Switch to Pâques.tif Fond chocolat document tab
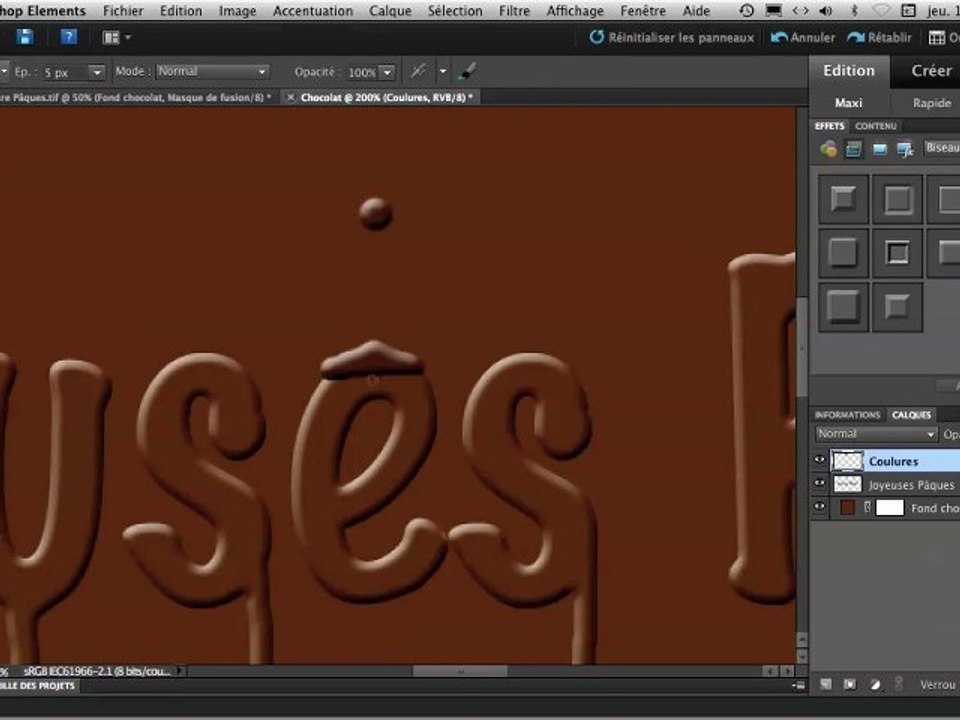Image resolution: width=960 pixels, height=720 pixels. coord(138,97)
